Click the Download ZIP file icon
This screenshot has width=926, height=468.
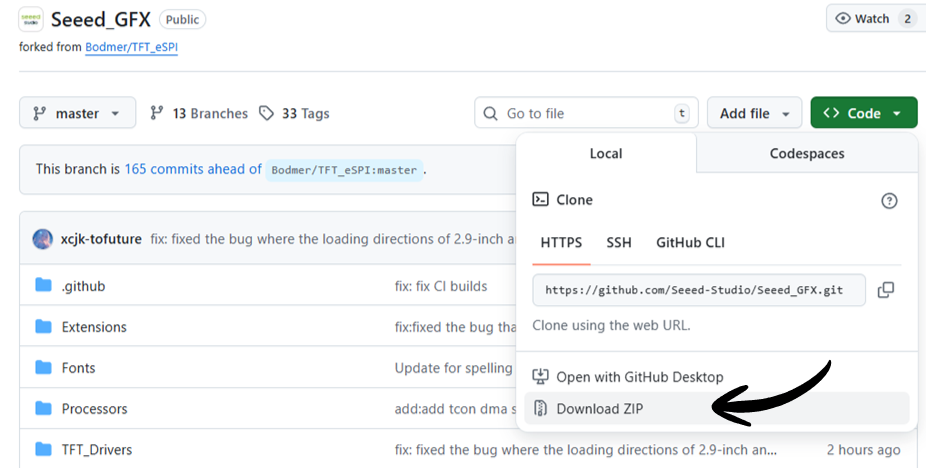541,408
